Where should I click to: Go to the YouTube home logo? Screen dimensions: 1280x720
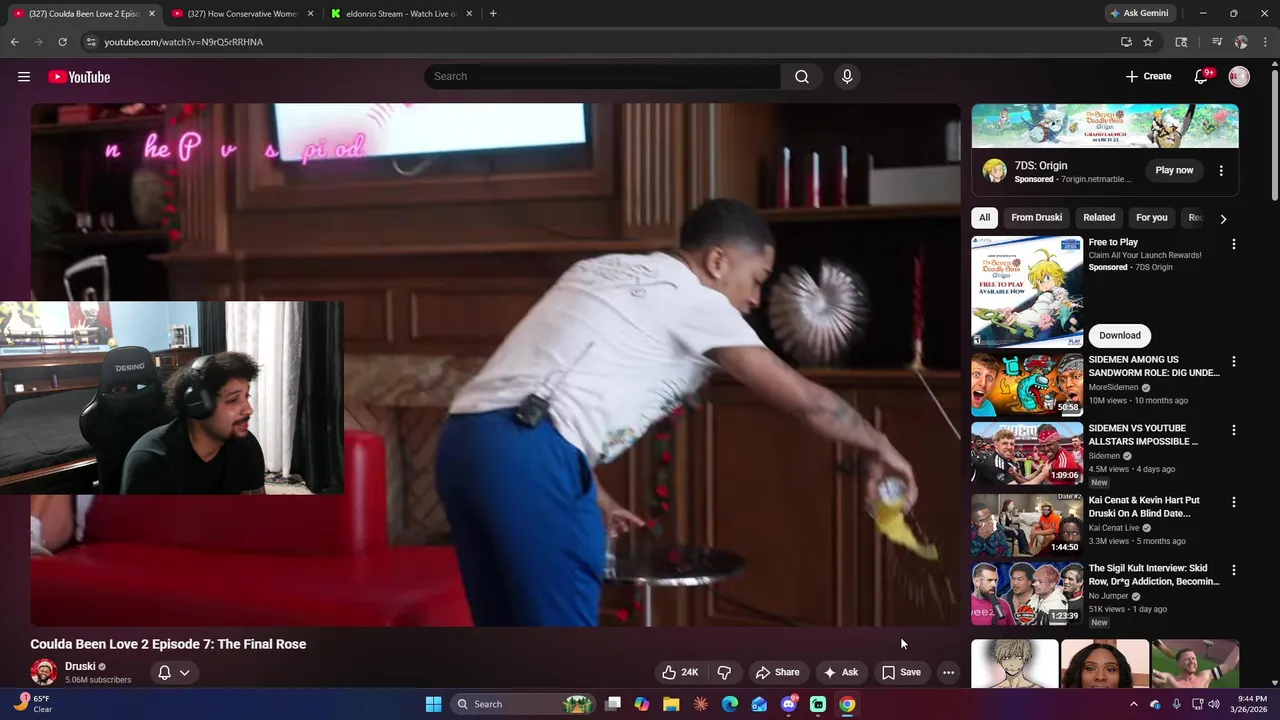pyautogui.click(x=79, y=77)
